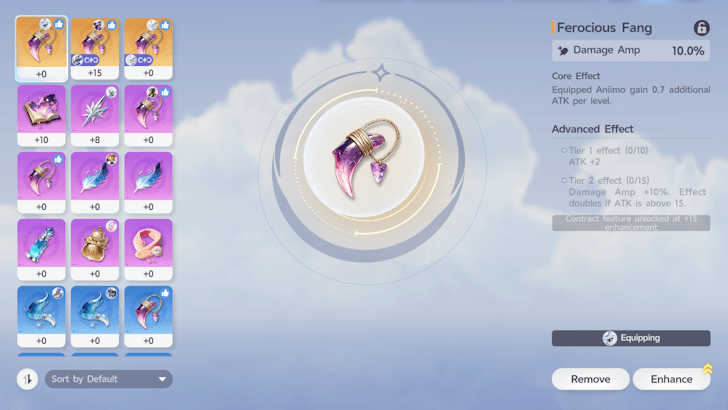Toggle the ascending/descending sort order button

pos(27,379)
